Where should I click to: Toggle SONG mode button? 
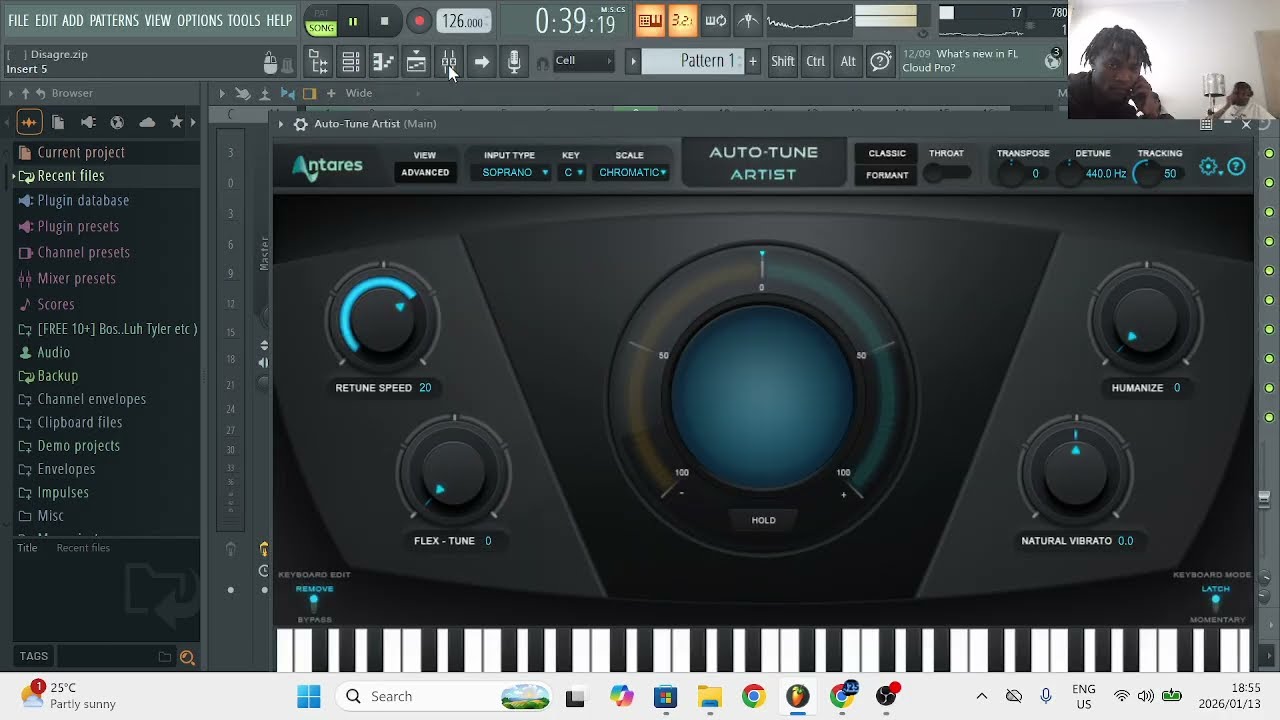321,28
